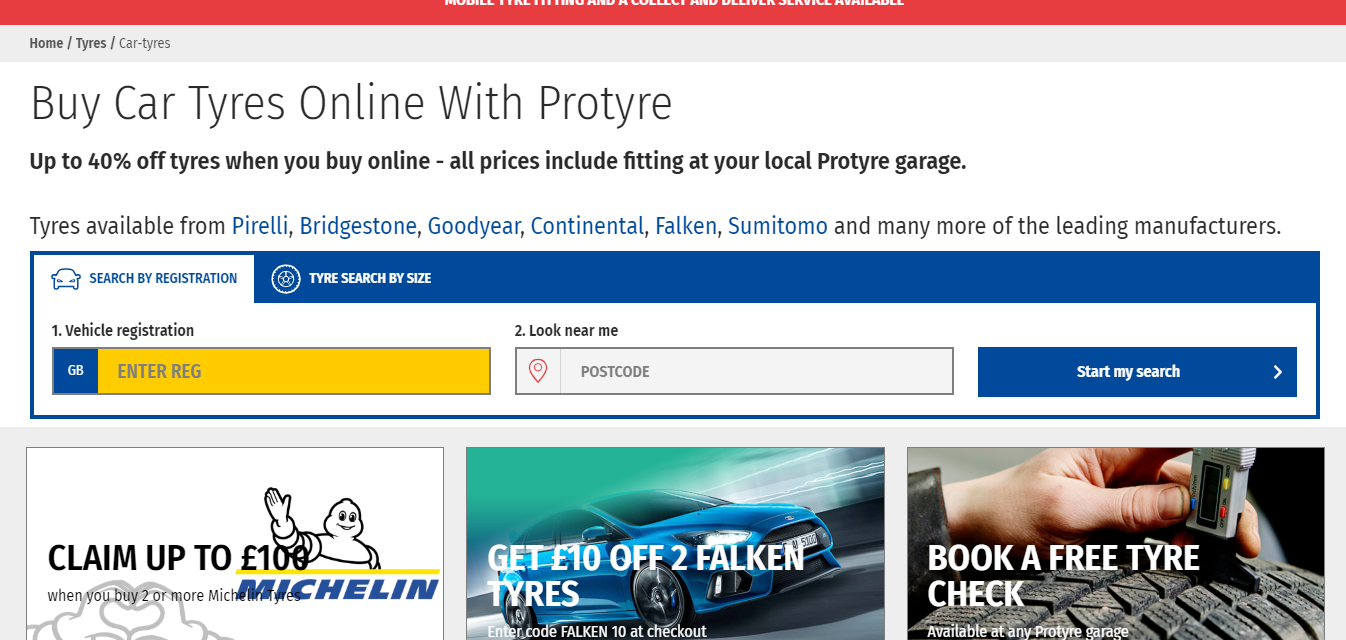This screenshot has height=640, width=1346.
Task: Click 'Enter code FALKEN 10 at checkout' text
Action: [597, 631]
